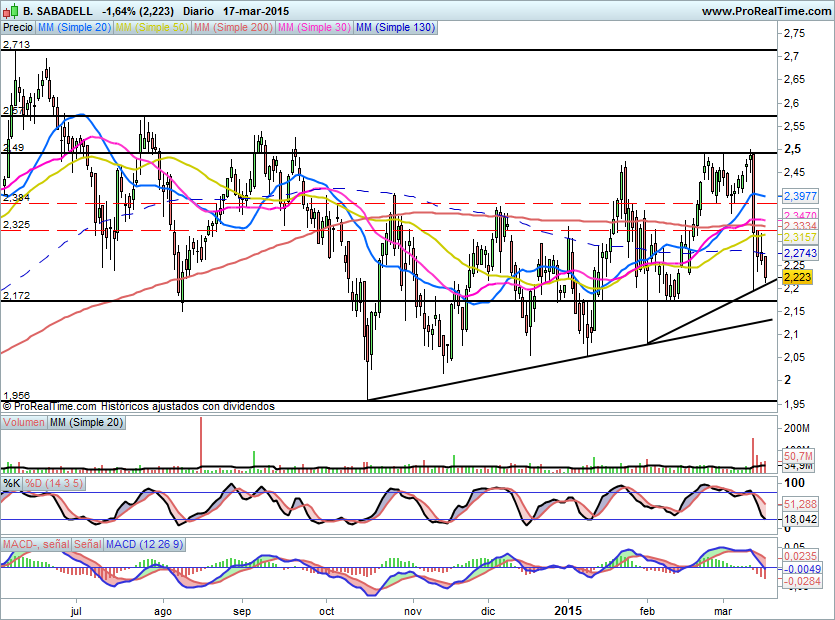Image resolution: width=835 pixels, height=620 pixels.
Task: Click the feb month label on the time axis
Action: [648, 611]
